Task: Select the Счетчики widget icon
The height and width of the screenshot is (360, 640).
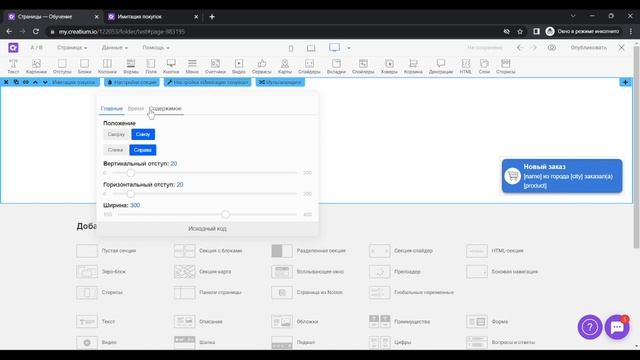Action: tap(215, 66)
